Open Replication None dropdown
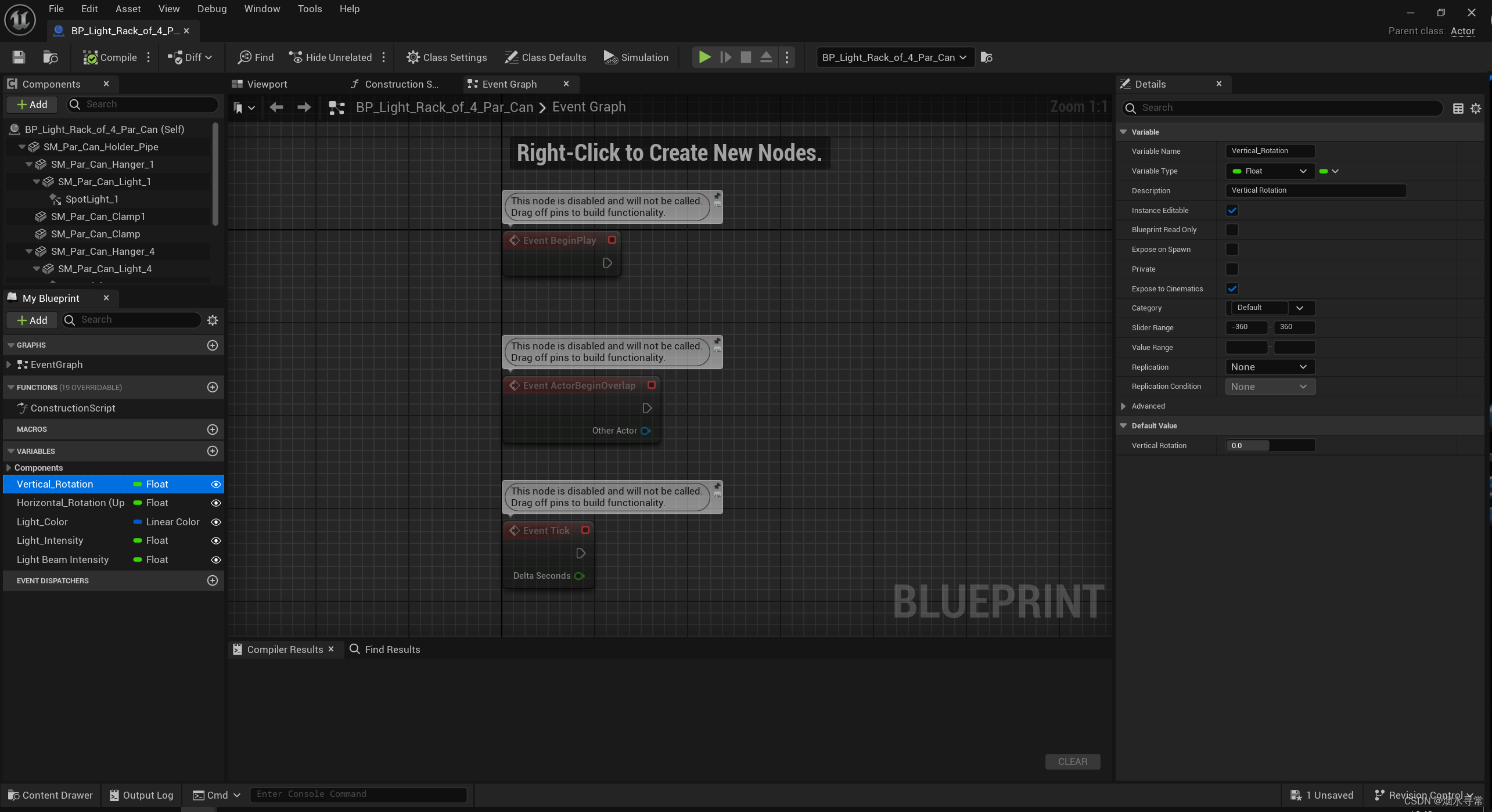Viewport: 1492px width, 812px height. [x=1270, y=367]
